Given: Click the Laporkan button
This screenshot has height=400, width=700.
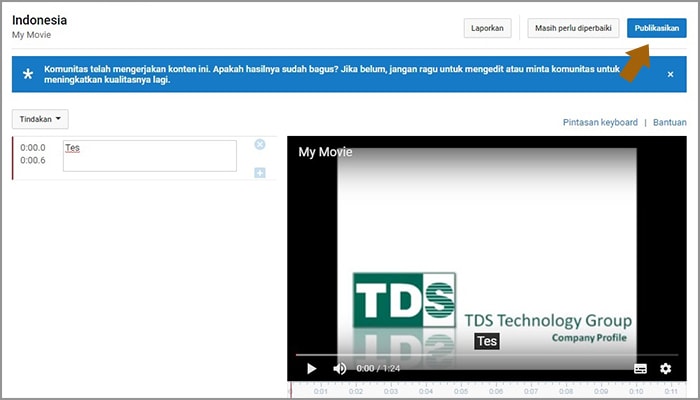Looking at the screenshot, I should click(x=488, y=28).
